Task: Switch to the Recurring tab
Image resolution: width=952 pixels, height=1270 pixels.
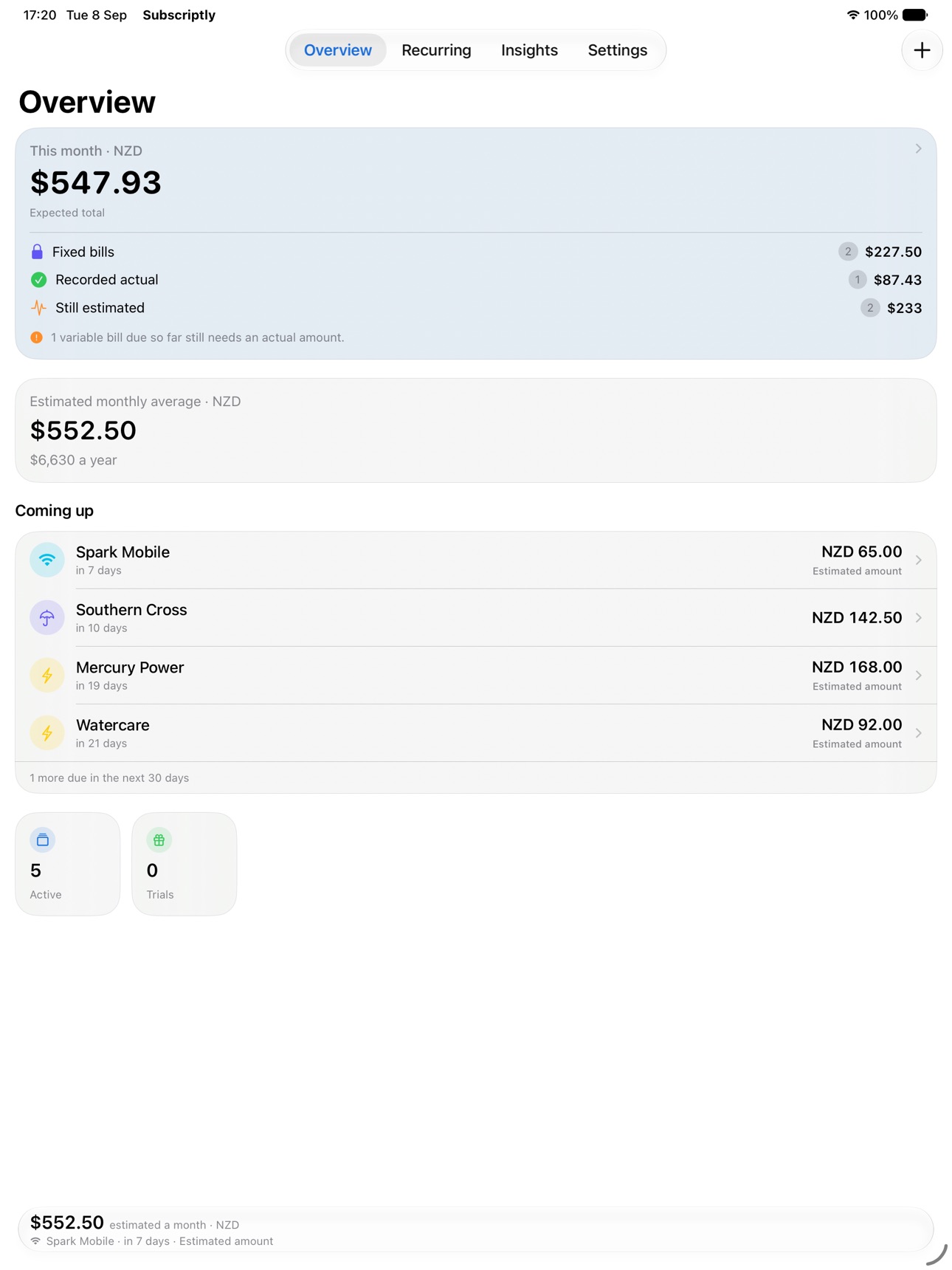Action: click(436, 50)
